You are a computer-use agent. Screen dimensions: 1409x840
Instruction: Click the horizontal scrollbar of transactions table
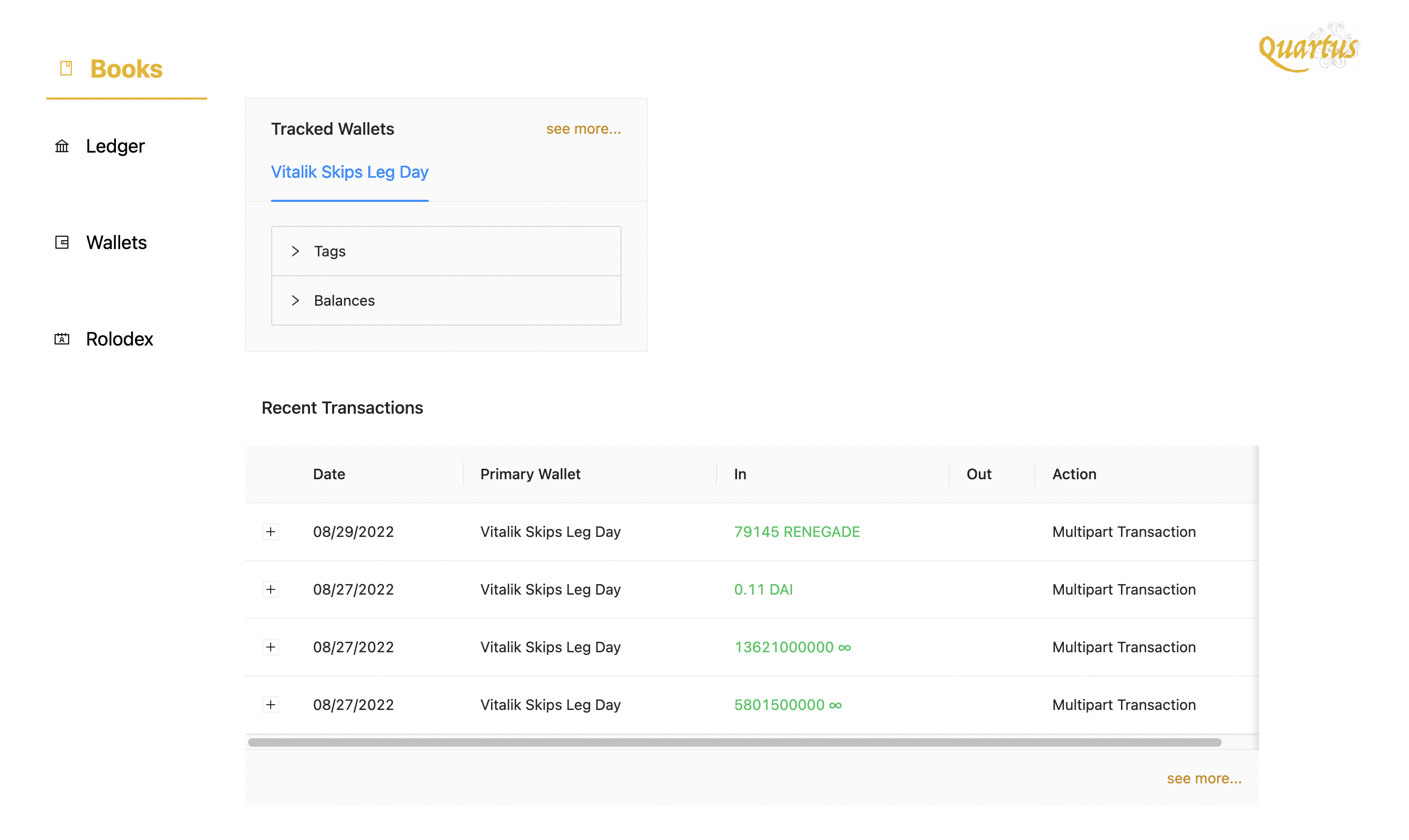(x=734, y=742)
